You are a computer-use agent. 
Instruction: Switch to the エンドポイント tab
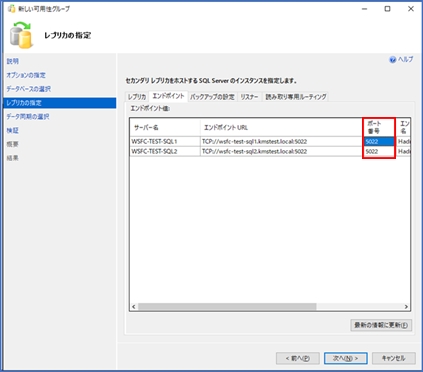[168, 96]
